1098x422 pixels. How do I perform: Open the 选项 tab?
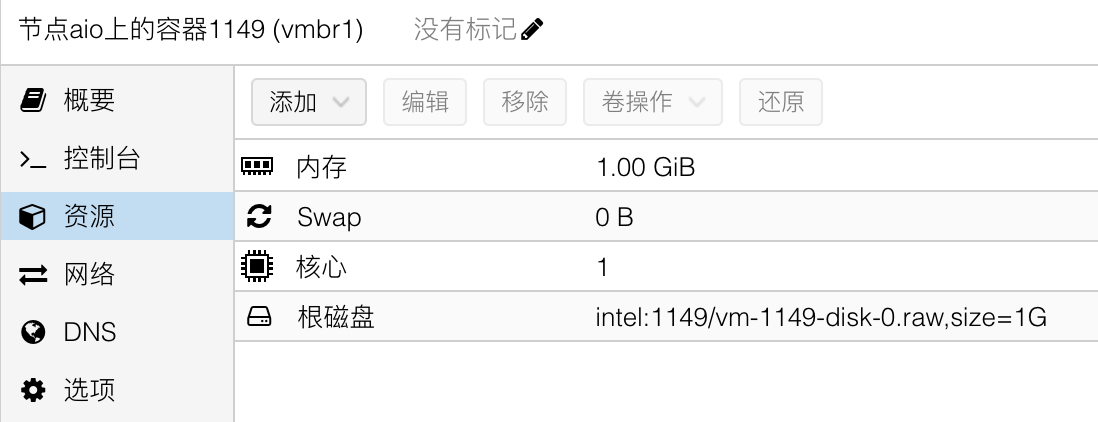[x=89, y=389]
